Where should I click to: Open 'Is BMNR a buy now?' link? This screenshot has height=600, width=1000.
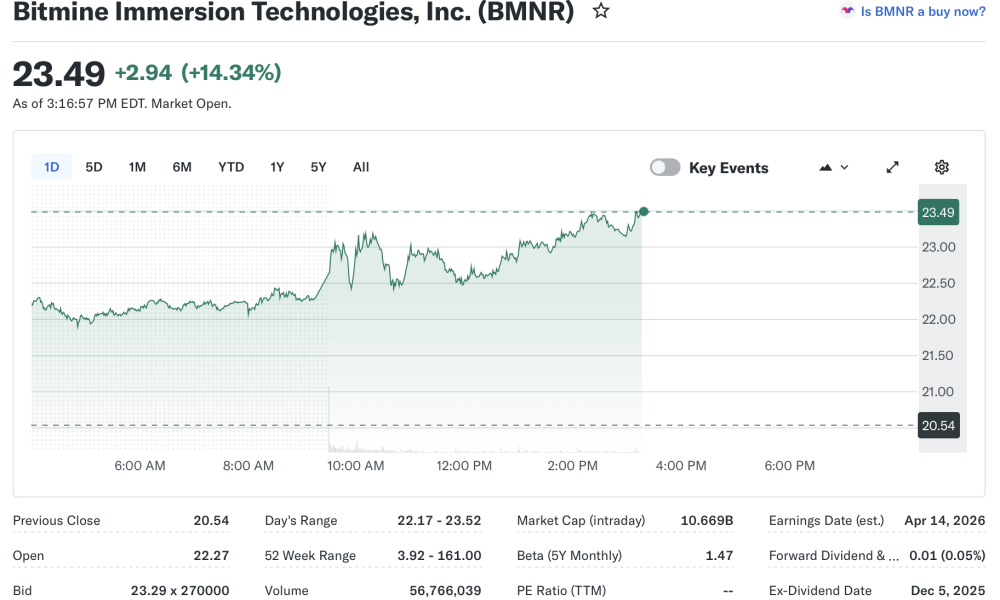[x=923, y=11]
